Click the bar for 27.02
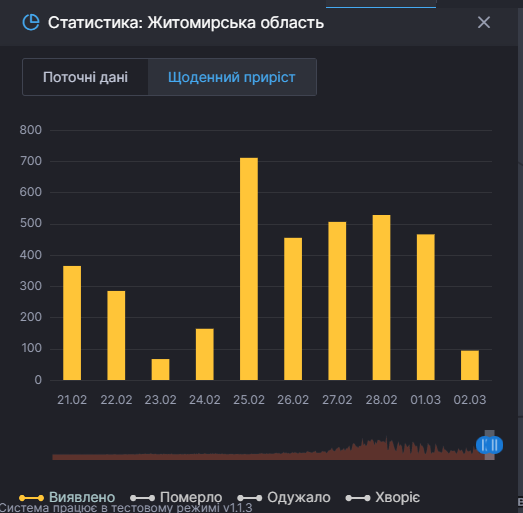The height and width of the screenshot is (513, 523). coord(337,301)
